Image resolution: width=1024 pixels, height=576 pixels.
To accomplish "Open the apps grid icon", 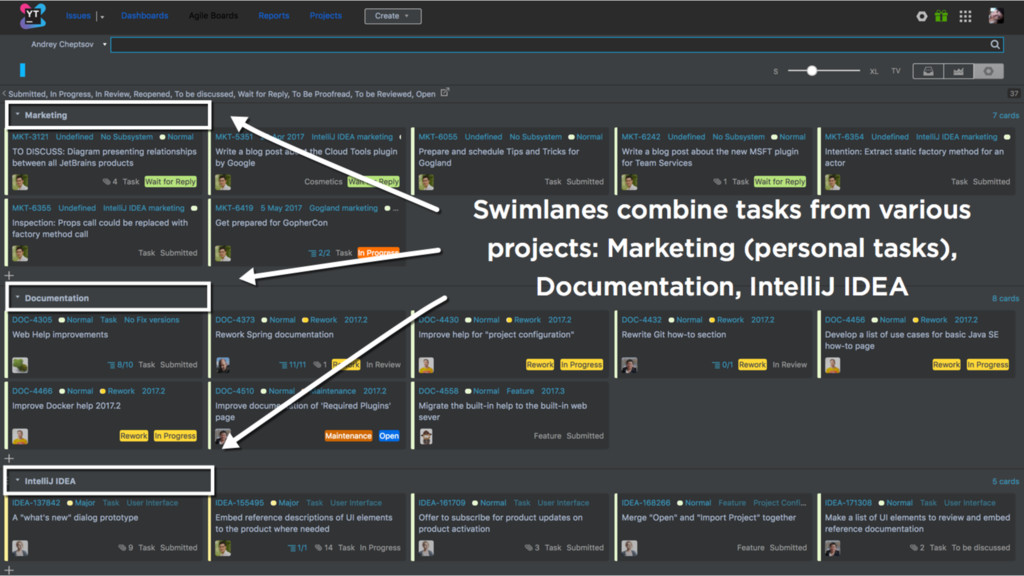I will 965,16.
